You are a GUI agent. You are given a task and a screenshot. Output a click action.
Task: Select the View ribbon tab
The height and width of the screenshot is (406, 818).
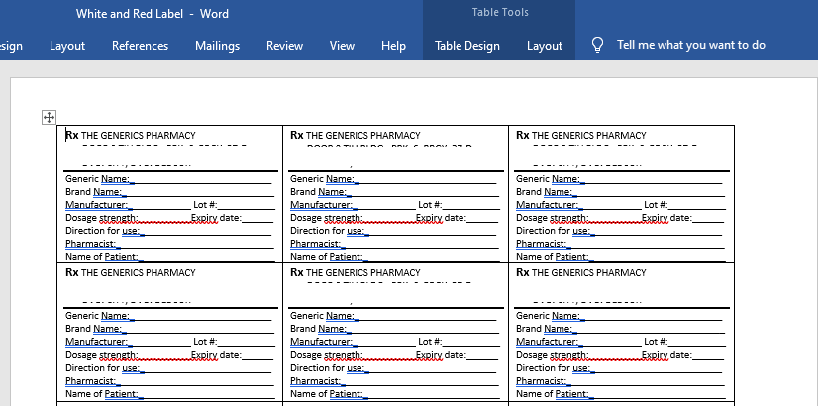(342, 46)
